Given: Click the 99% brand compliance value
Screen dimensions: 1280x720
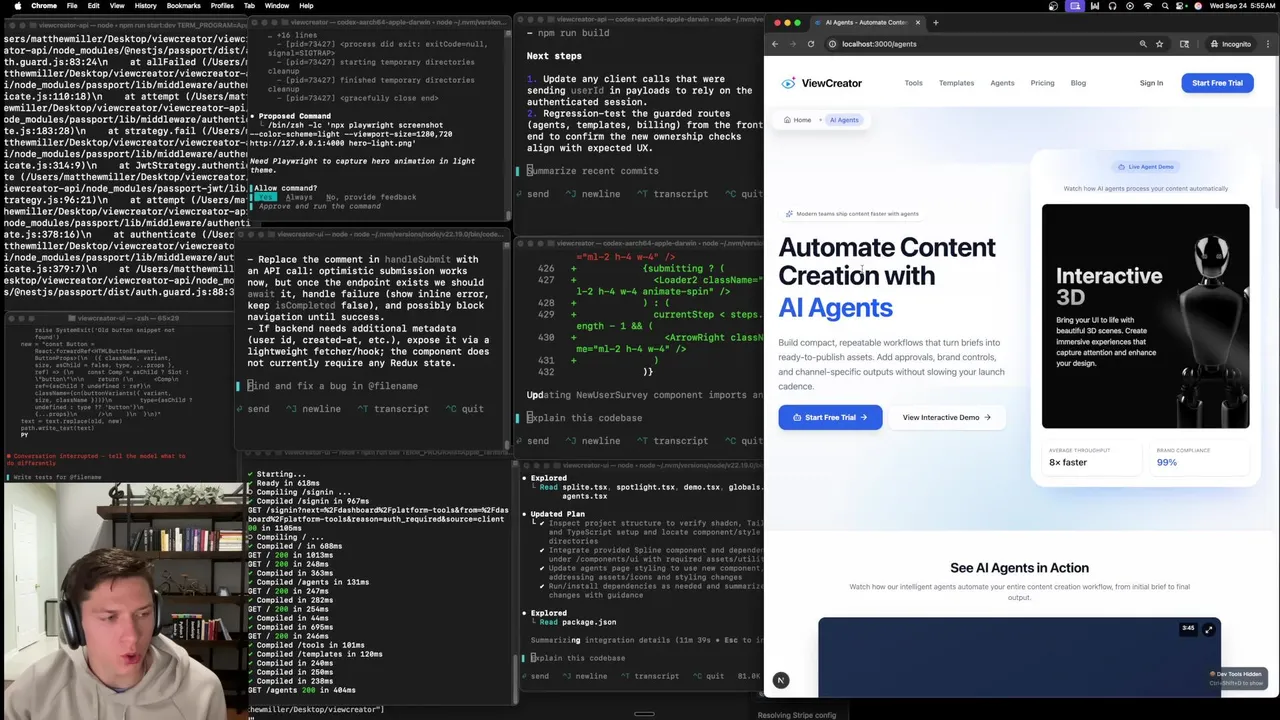Looking at the screenshot, I should 1167,463.
